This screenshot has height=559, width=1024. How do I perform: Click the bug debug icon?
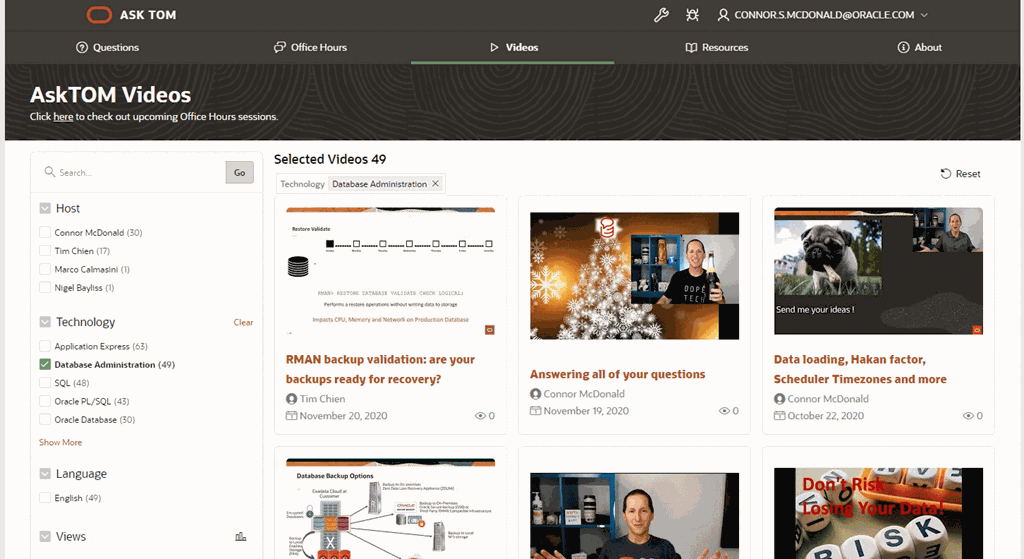pyautogui.click(x=692, y=15)
